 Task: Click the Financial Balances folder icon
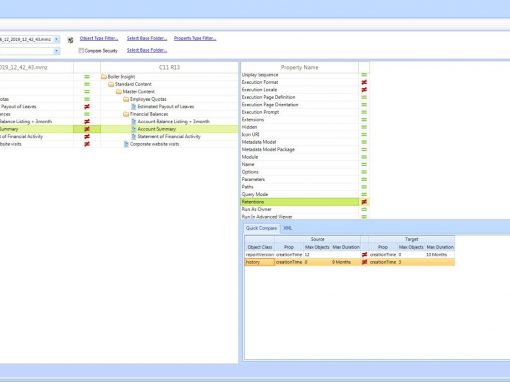click(126, 114)
